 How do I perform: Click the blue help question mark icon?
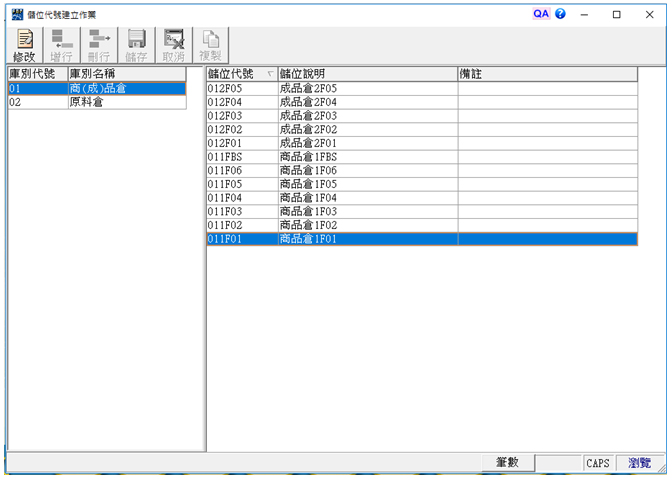click(560, 14)
